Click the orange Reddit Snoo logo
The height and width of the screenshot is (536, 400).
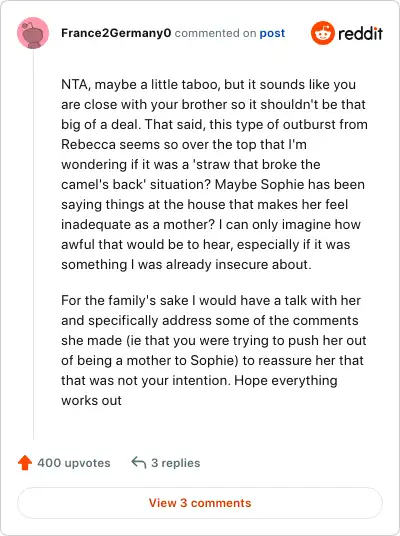pyautogui.click(x=322, y=33)
